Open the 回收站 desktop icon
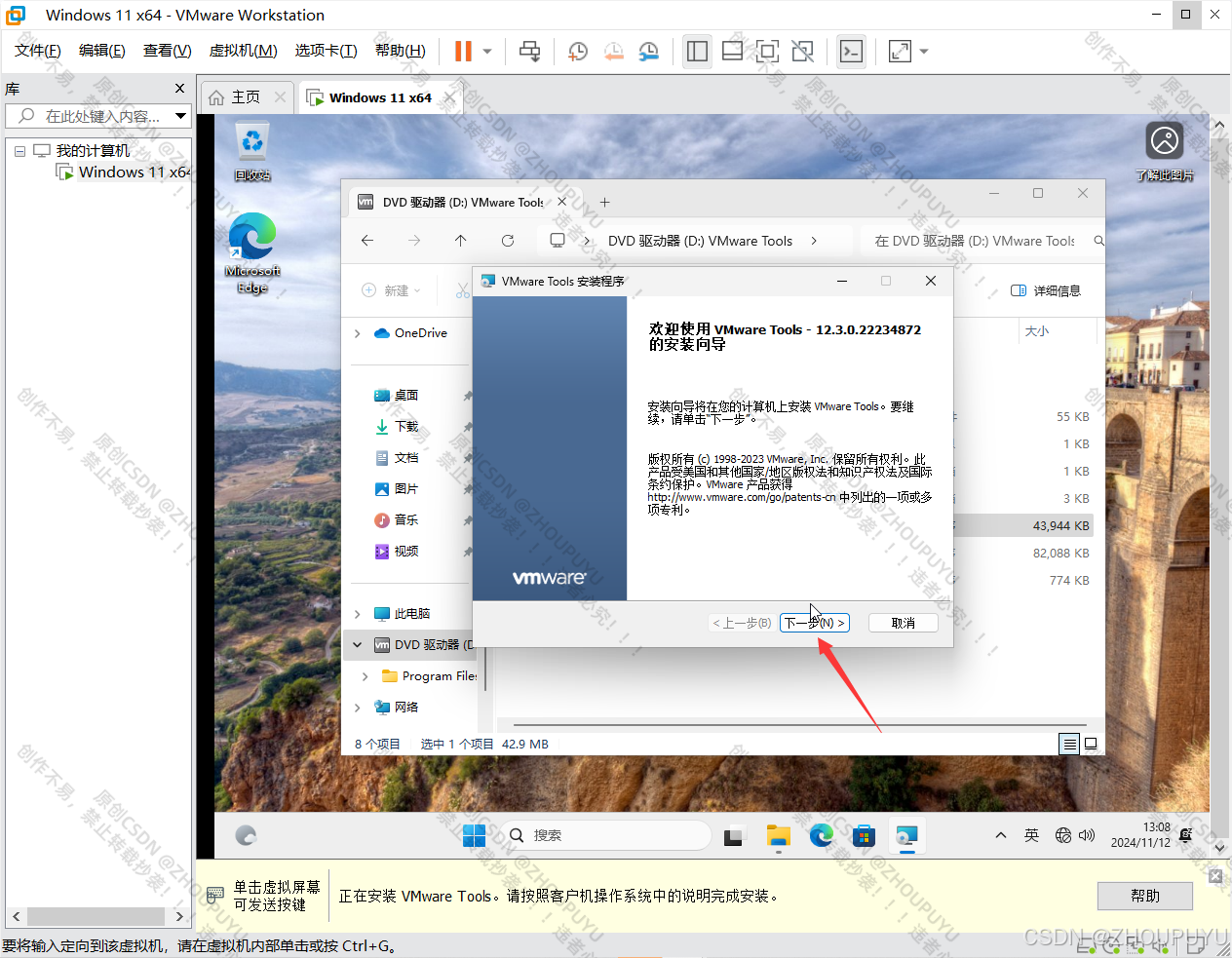 (x=252, y=152)
